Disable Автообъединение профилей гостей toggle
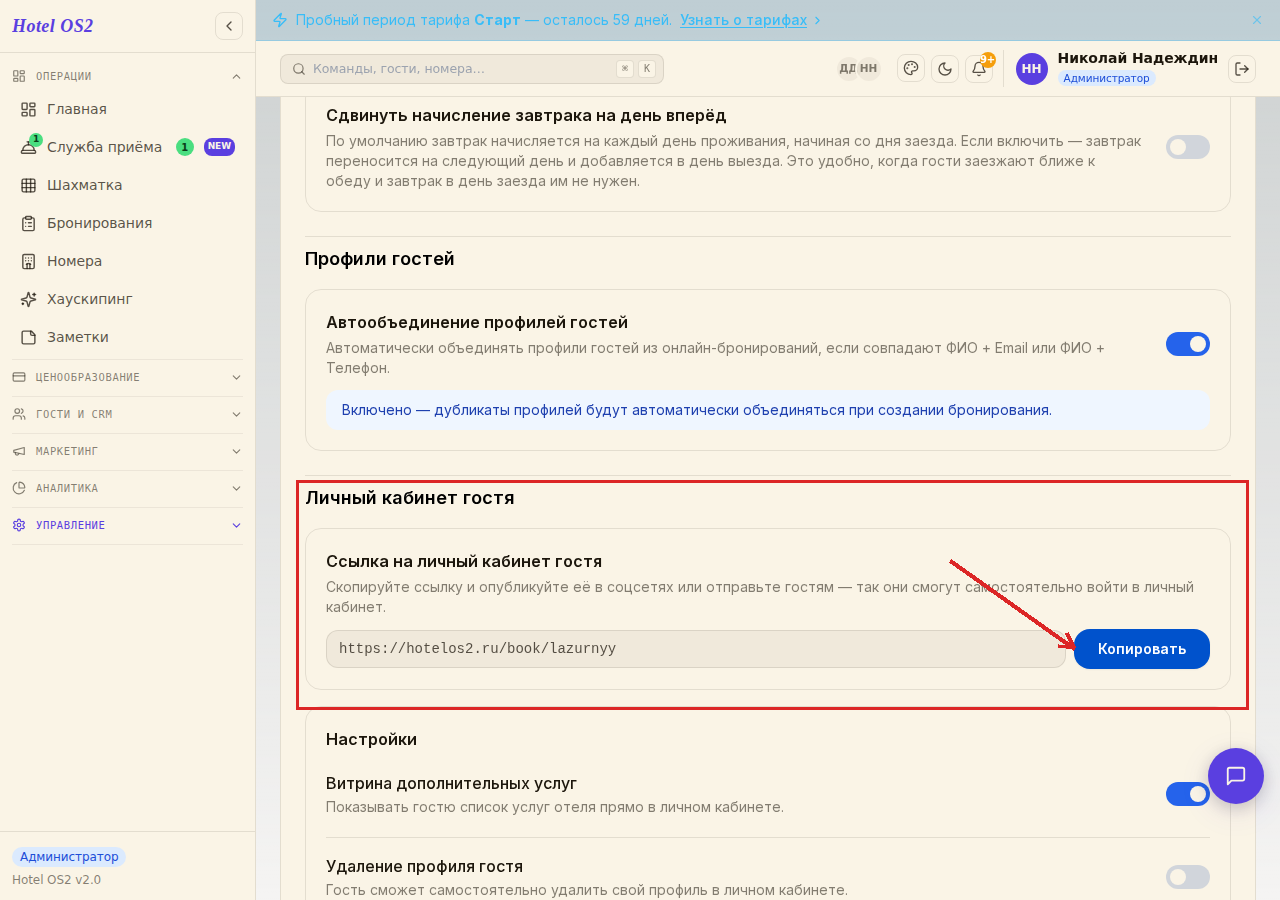This screenshot has width=1280, height=900. 1188,344
